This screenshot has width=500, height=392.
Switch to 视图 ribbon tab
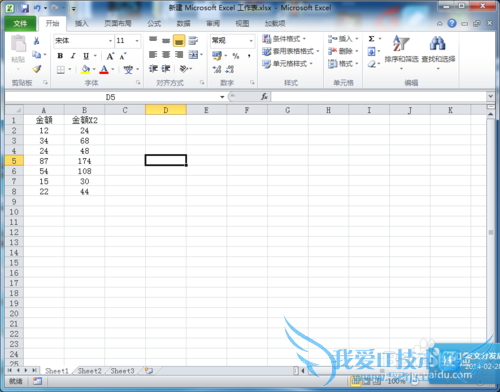click(x=242, y=23)
